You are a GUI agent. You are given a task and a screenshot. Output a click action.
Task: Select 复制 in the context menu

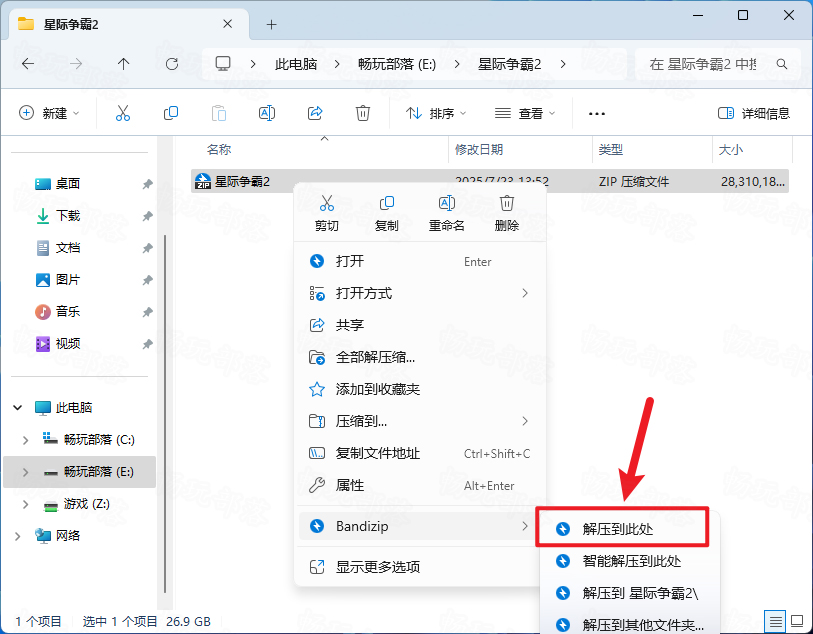tap(387, 213)
